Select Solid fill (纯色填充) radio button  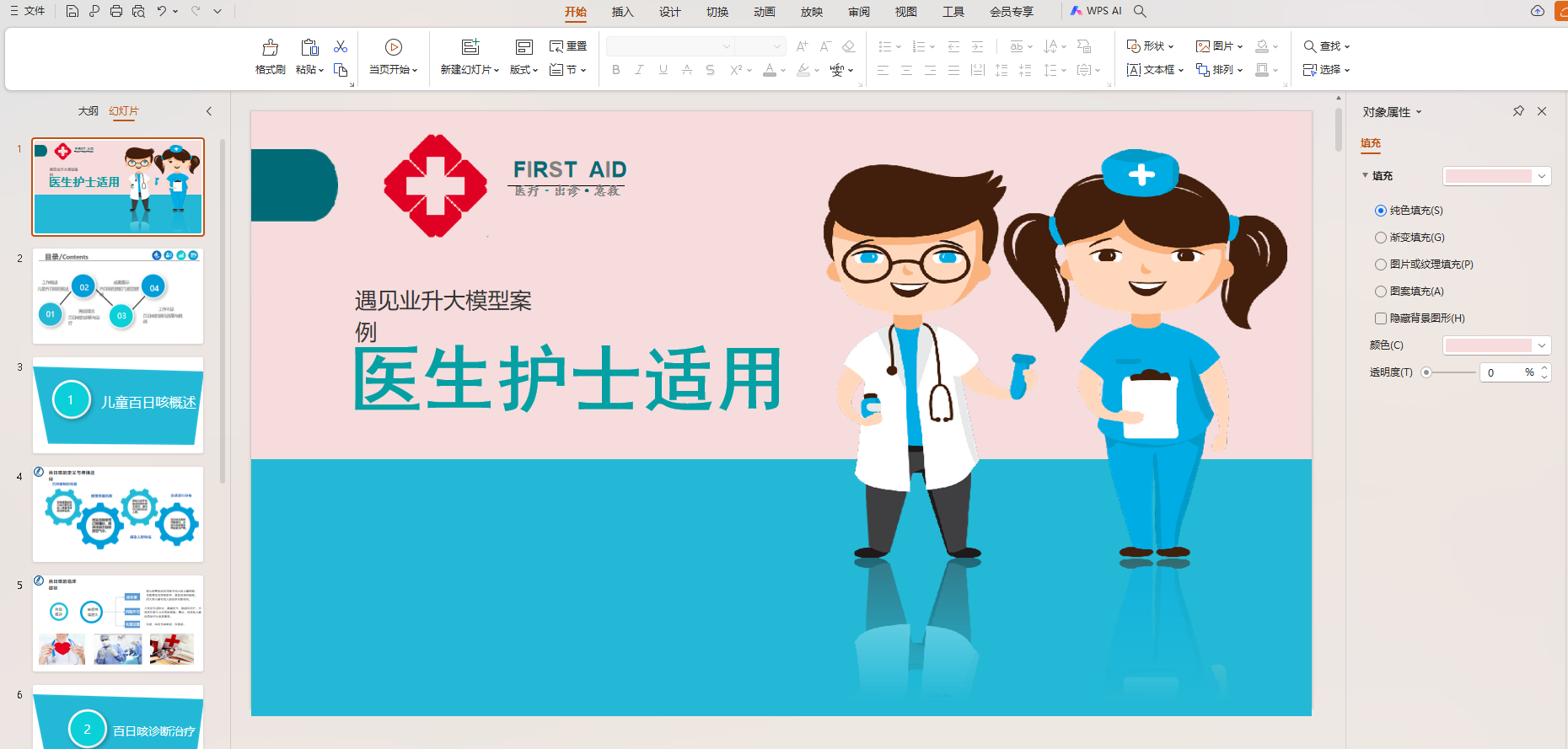(1381, 211)
